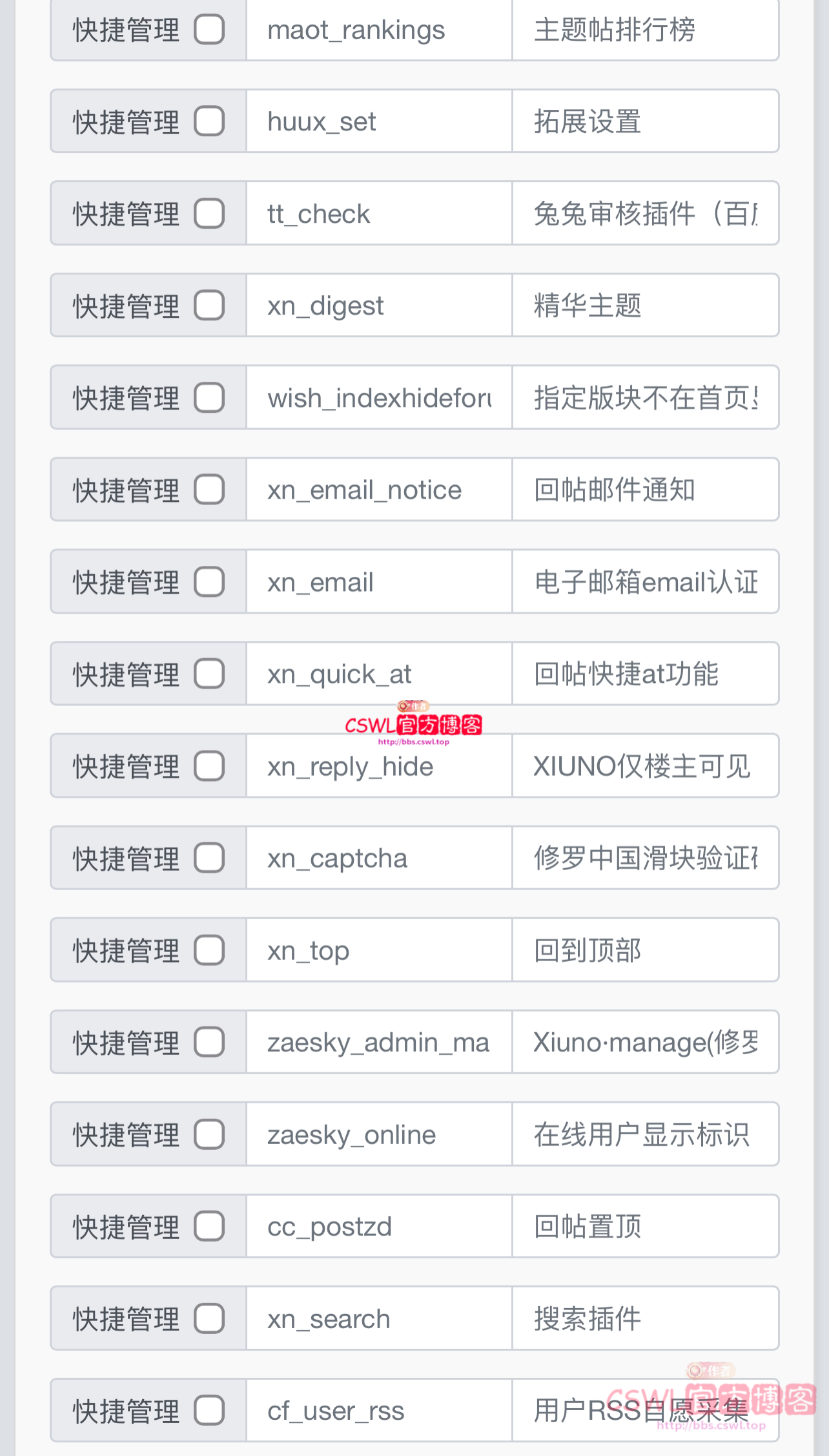Click 快捷管理 next to zaesky_online

pyautogui.click(x=126, y=1134)
